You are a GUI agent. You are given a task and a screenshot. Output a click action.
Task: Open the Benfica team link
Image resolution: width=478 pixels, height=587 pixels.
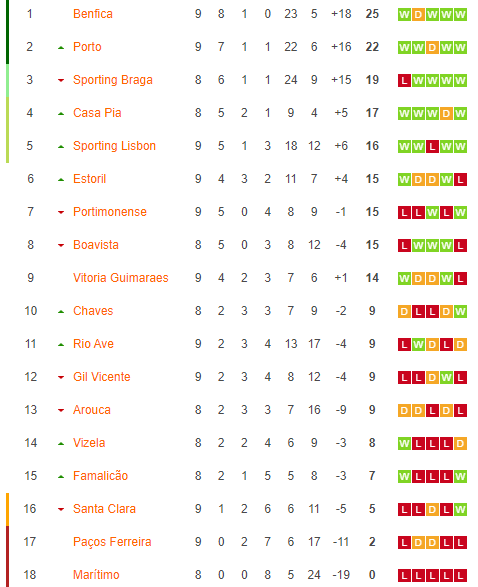pyautogui.click(x=93, y=14)
